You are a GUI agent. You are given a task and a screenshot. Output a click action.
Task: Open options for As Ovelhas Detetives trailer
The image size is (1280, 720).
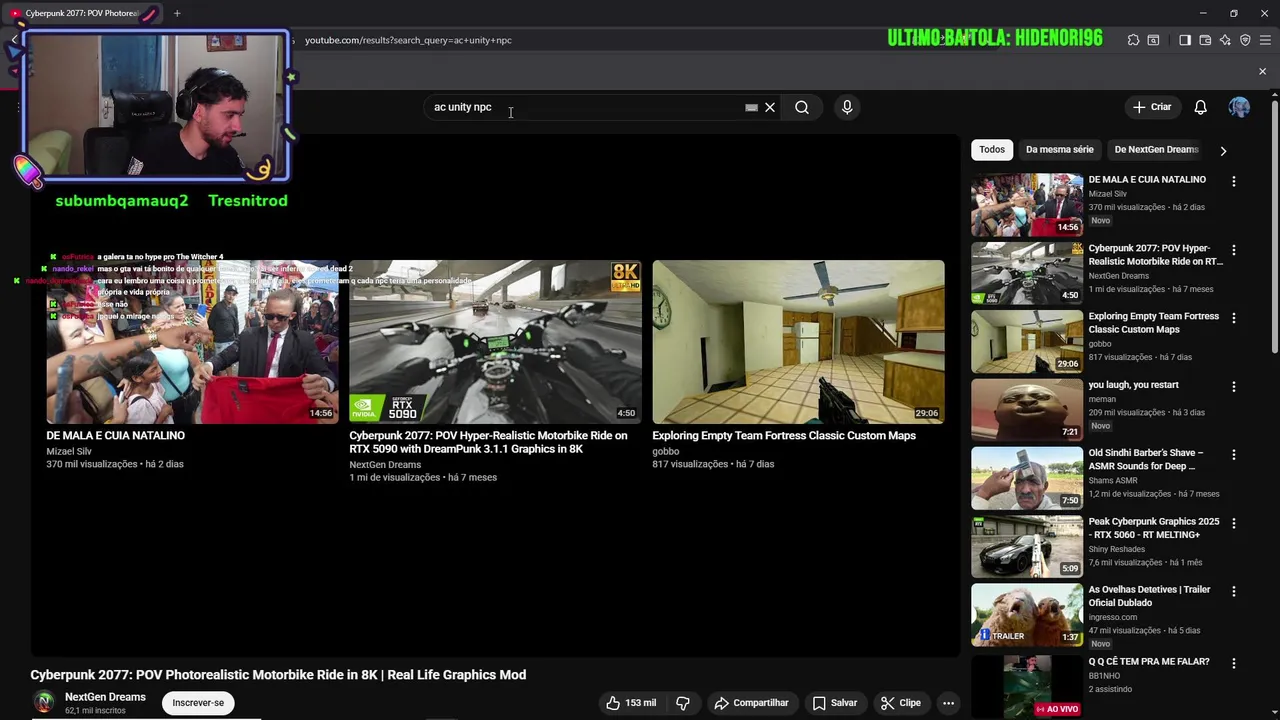(1233, 591)
